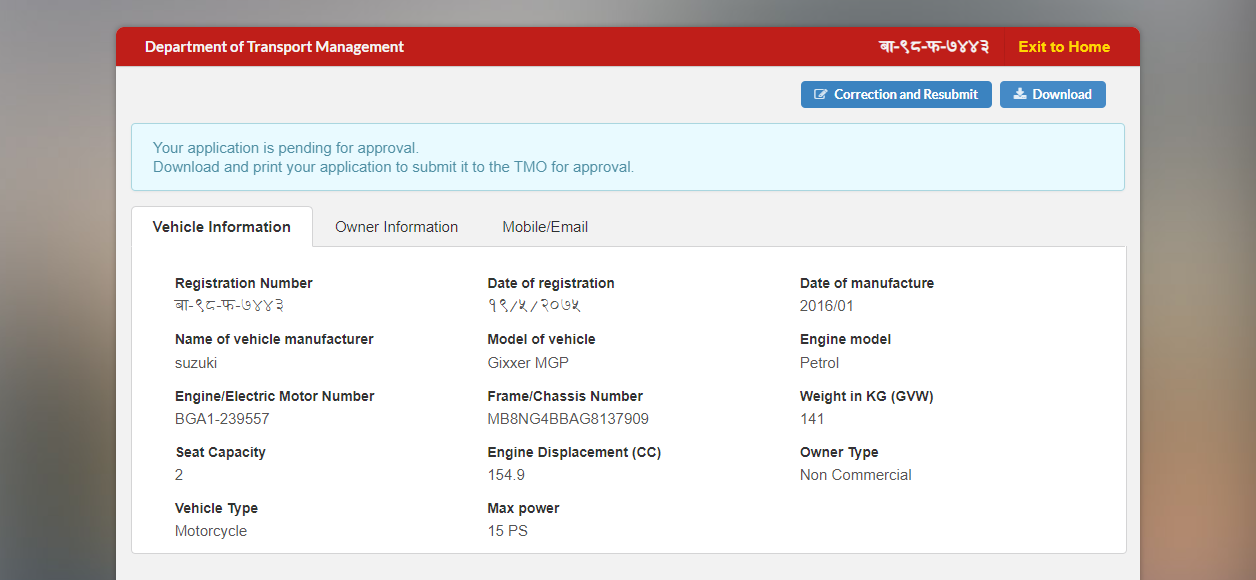This screenshot has height=580, width=1256.
Task: Select the Vehicle Information tab
Action: [x=220, y=227]
